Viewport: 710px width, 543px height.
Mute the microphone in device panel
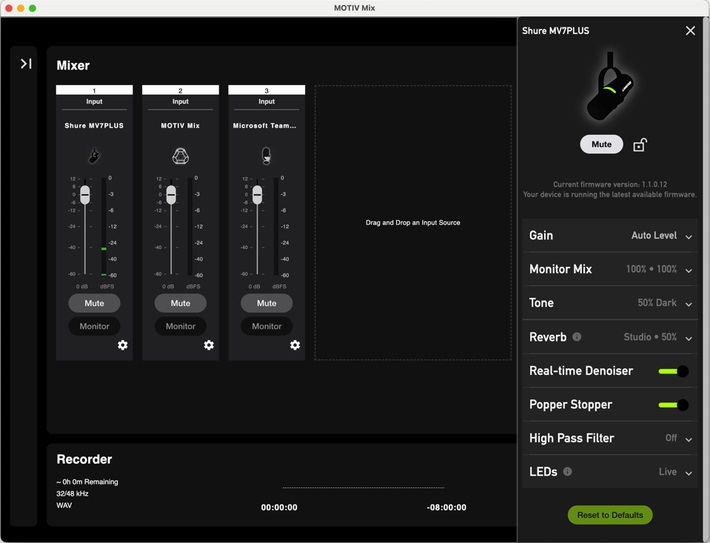pyautogui.click(x=601, y=144)
